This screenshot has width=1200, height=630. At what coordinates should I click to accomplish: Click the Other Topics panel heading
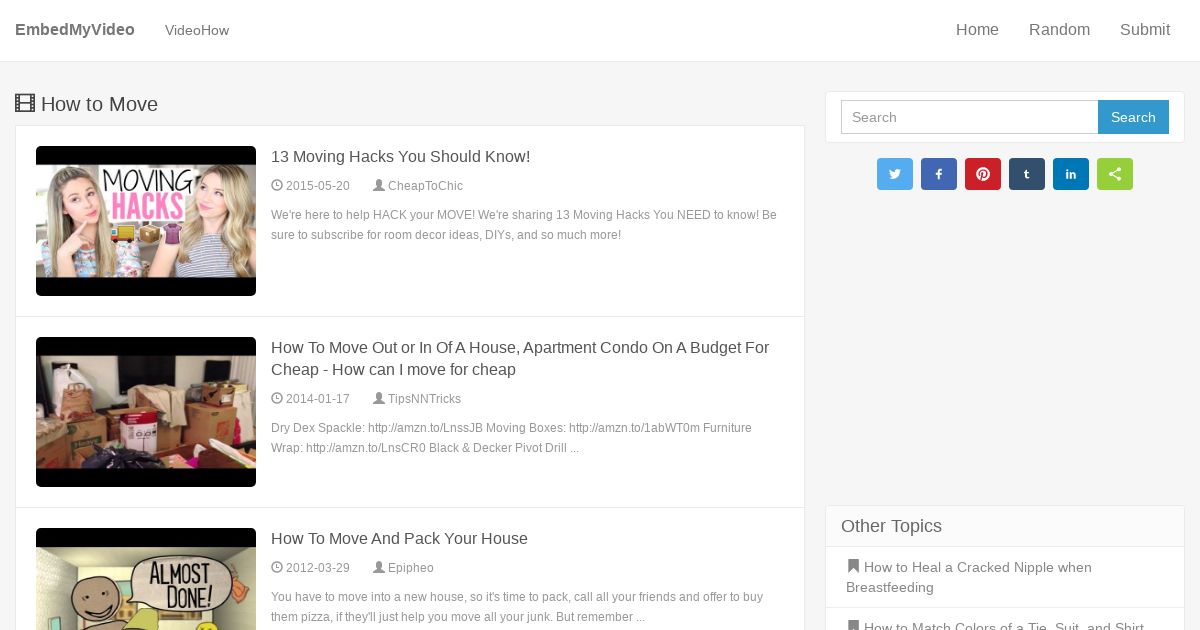click(891, 526)
